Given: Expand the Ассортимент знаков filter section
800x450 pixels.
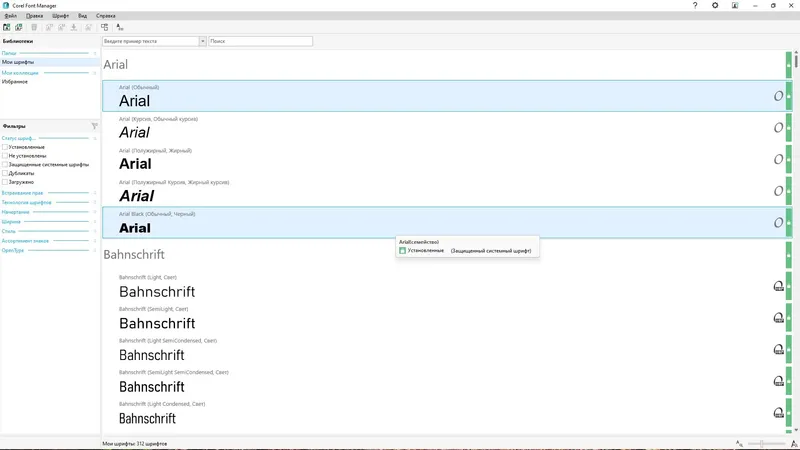Looking at the screenshot, I should click(95, 241).
